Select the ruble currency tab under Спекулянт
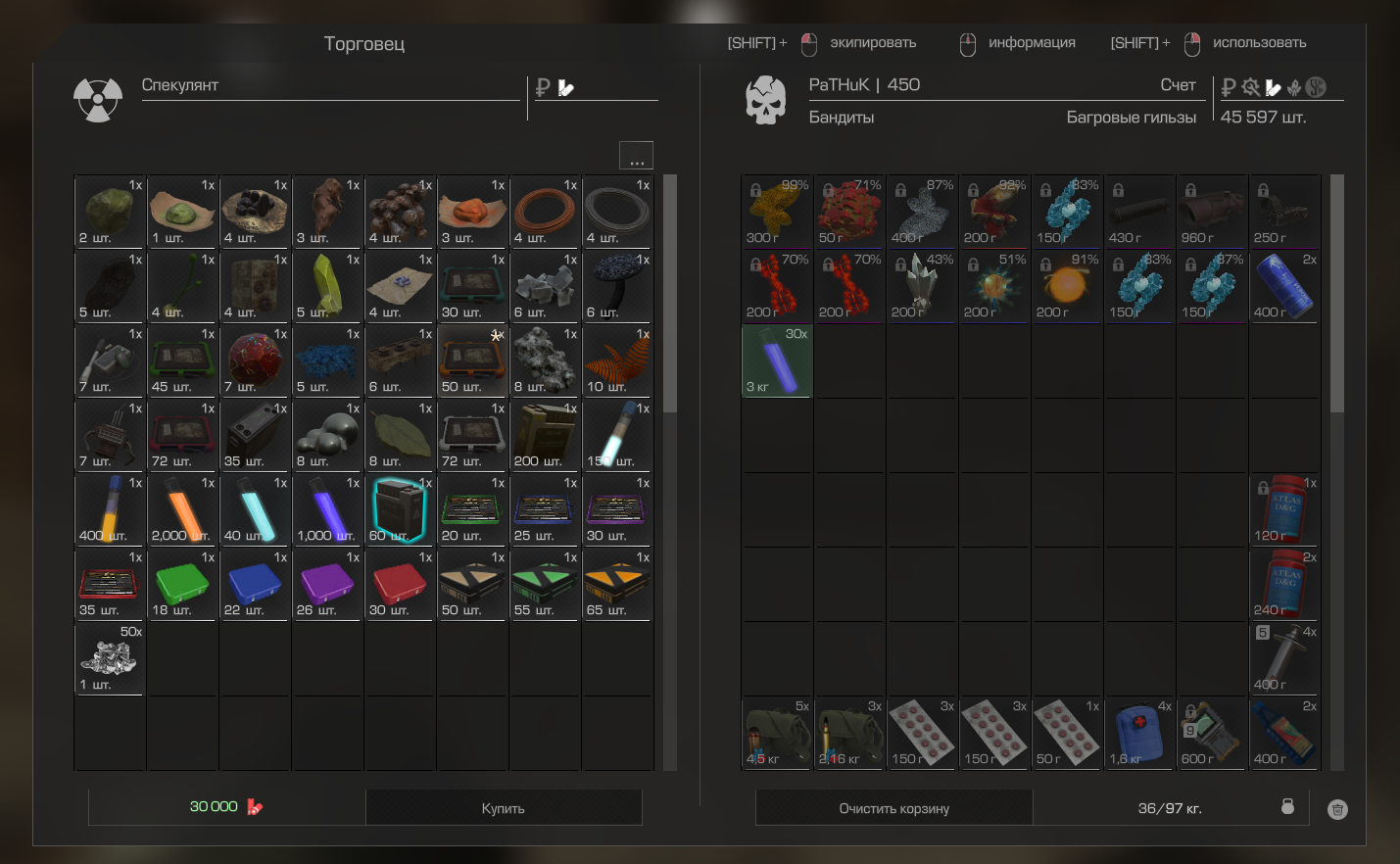The height and width of the screenshot is (864, 1400). (x=543, y=88)
